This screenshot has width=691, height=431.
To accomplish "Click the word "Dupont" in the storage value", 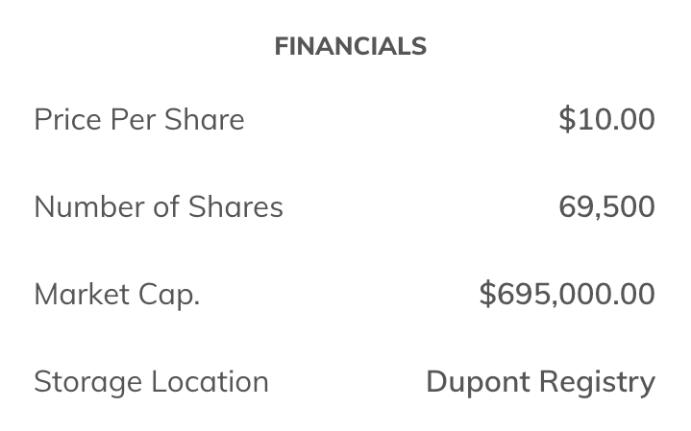I will click(x=478, y=381).
